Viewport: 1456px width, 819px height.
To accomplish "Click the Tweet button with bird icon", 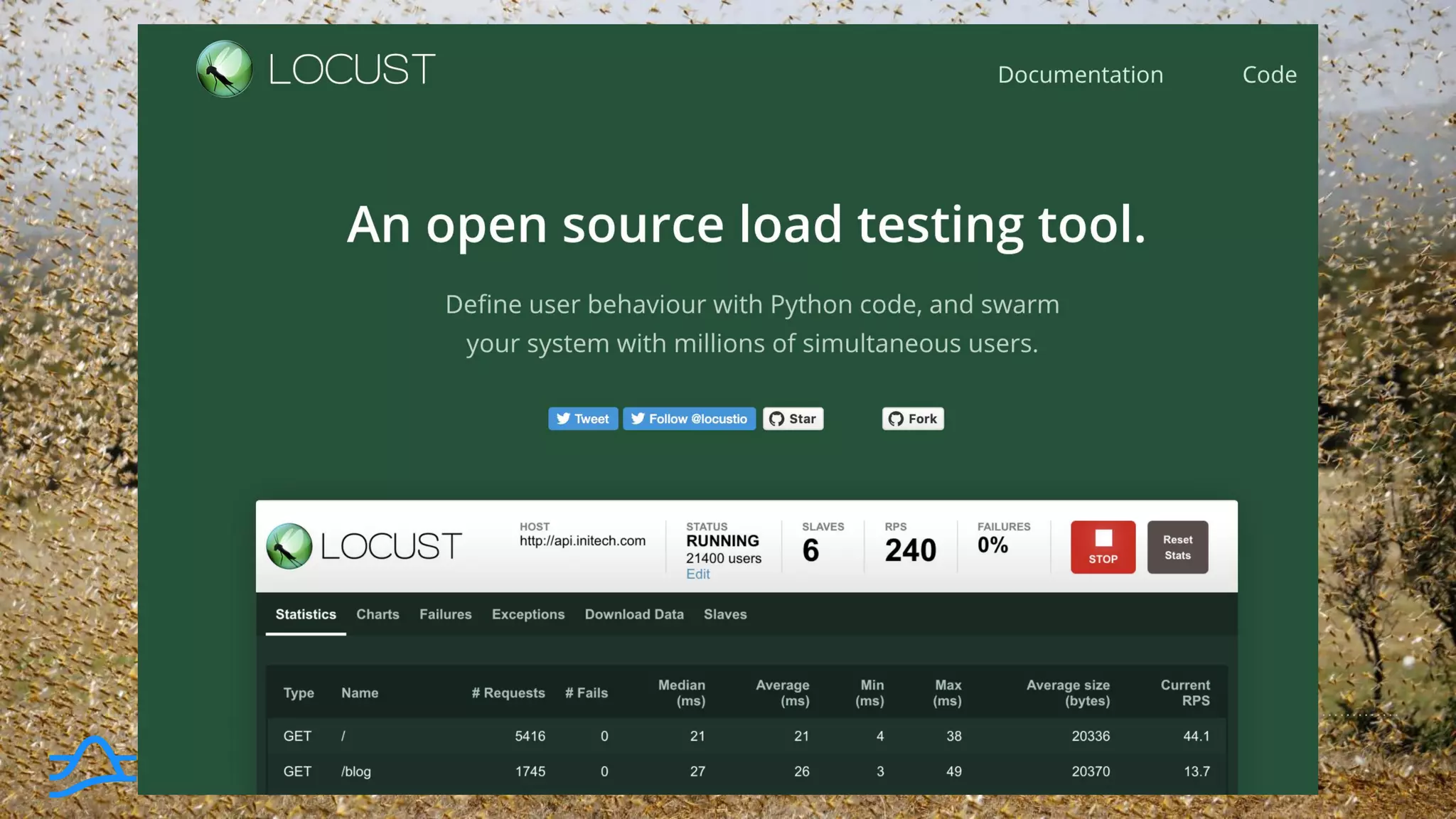I will [582, 419].
